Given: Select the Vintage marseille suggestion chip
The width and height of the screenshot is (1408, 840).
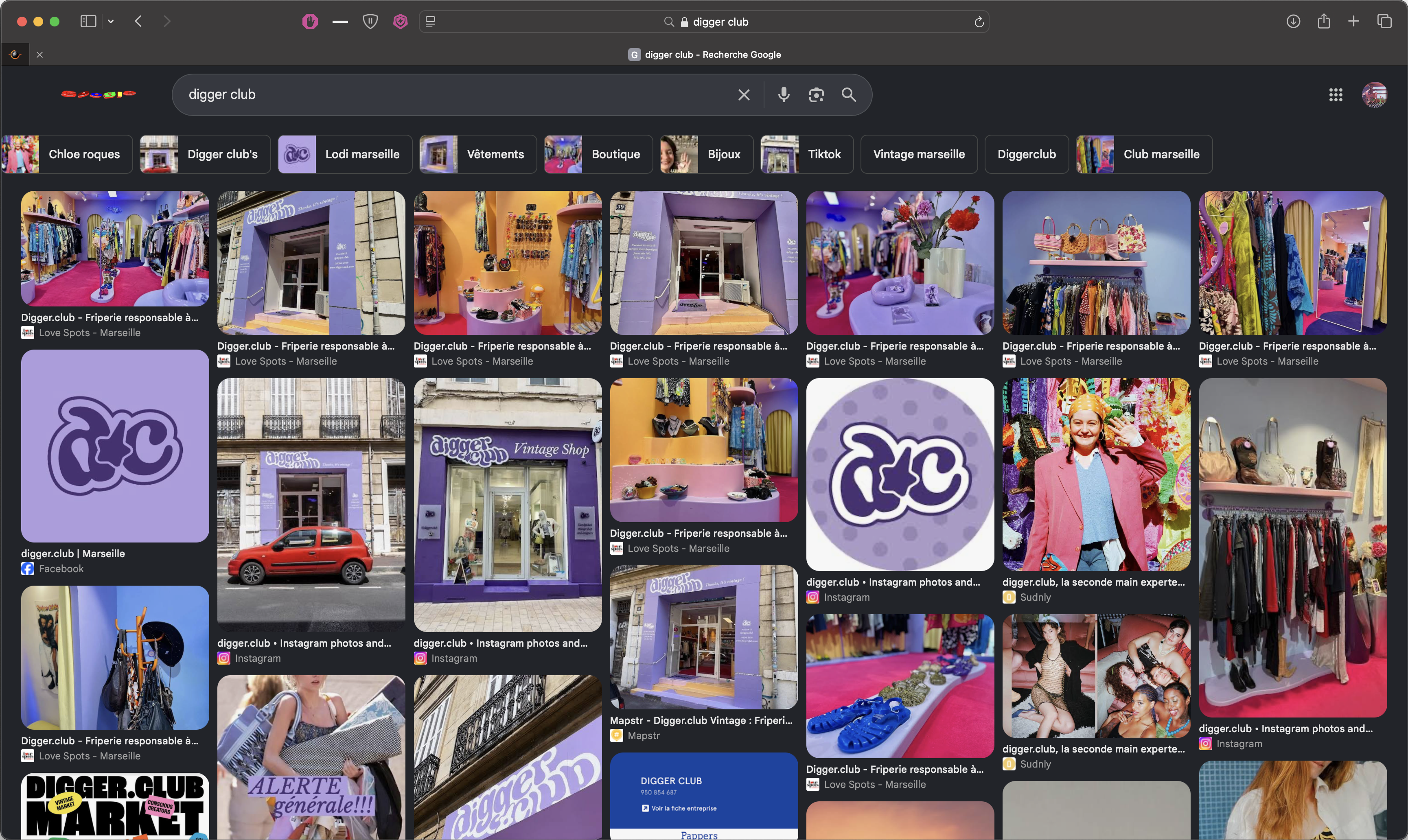Looking at the screenshot, I should [919, 154].
